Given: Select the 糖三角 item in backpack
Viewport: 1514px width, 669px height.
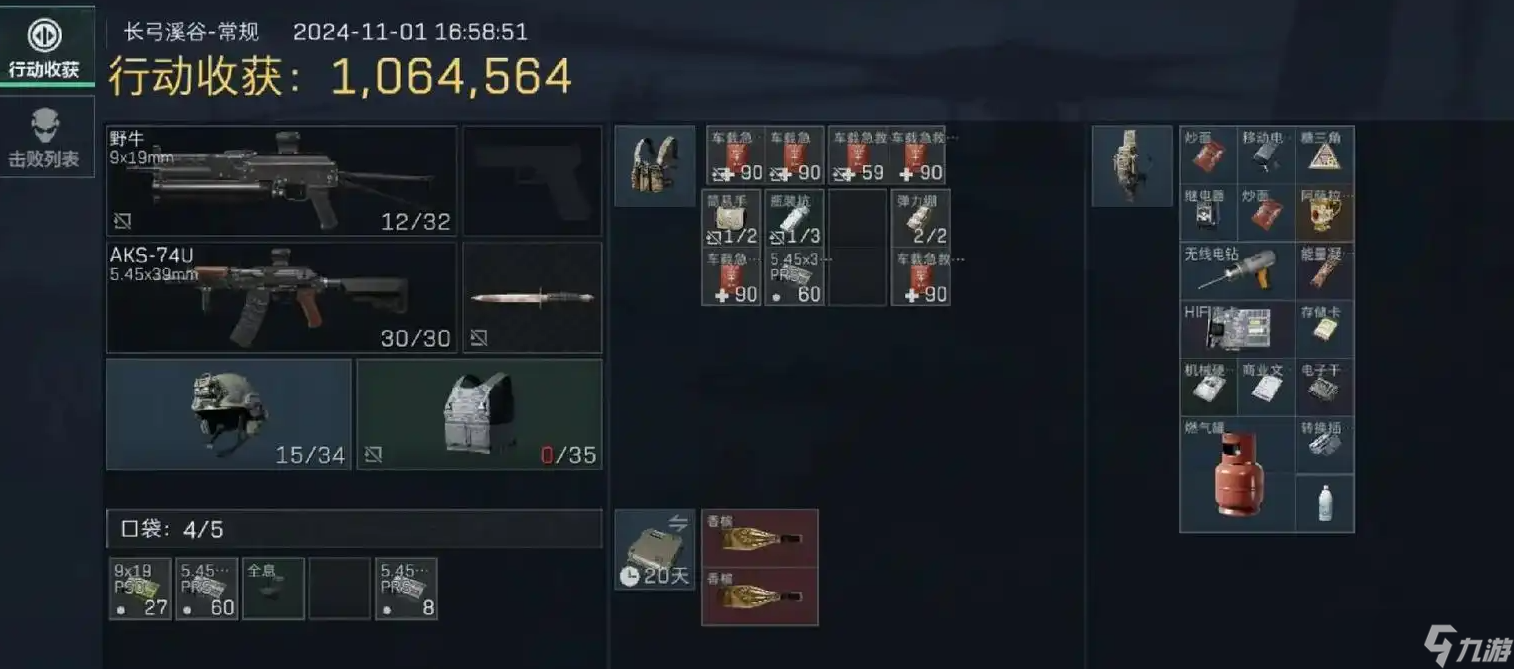Looking at the screenshot, I should click(1325, 155).
